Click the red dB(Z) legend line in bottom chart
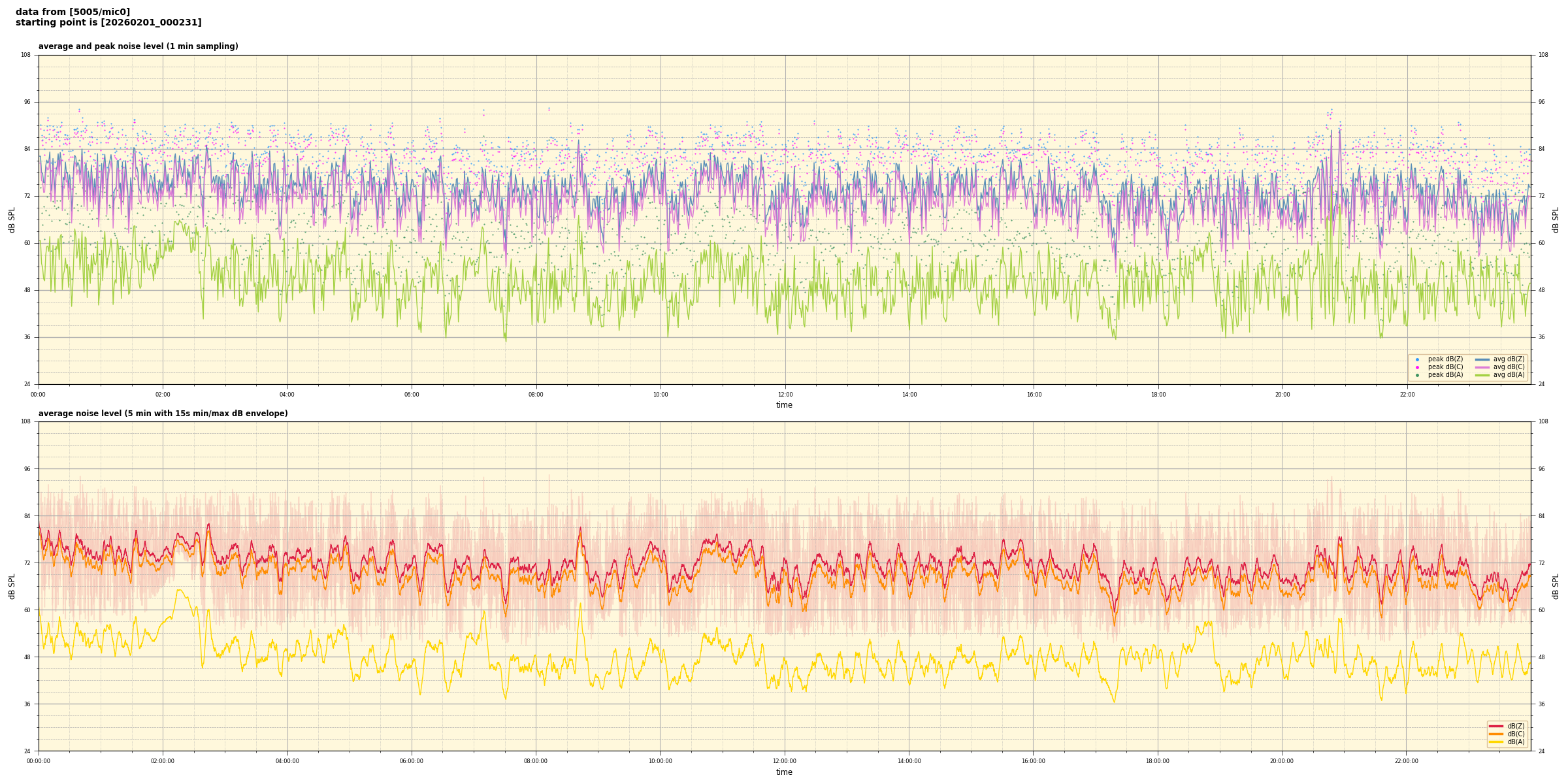 click(1496, 726)
